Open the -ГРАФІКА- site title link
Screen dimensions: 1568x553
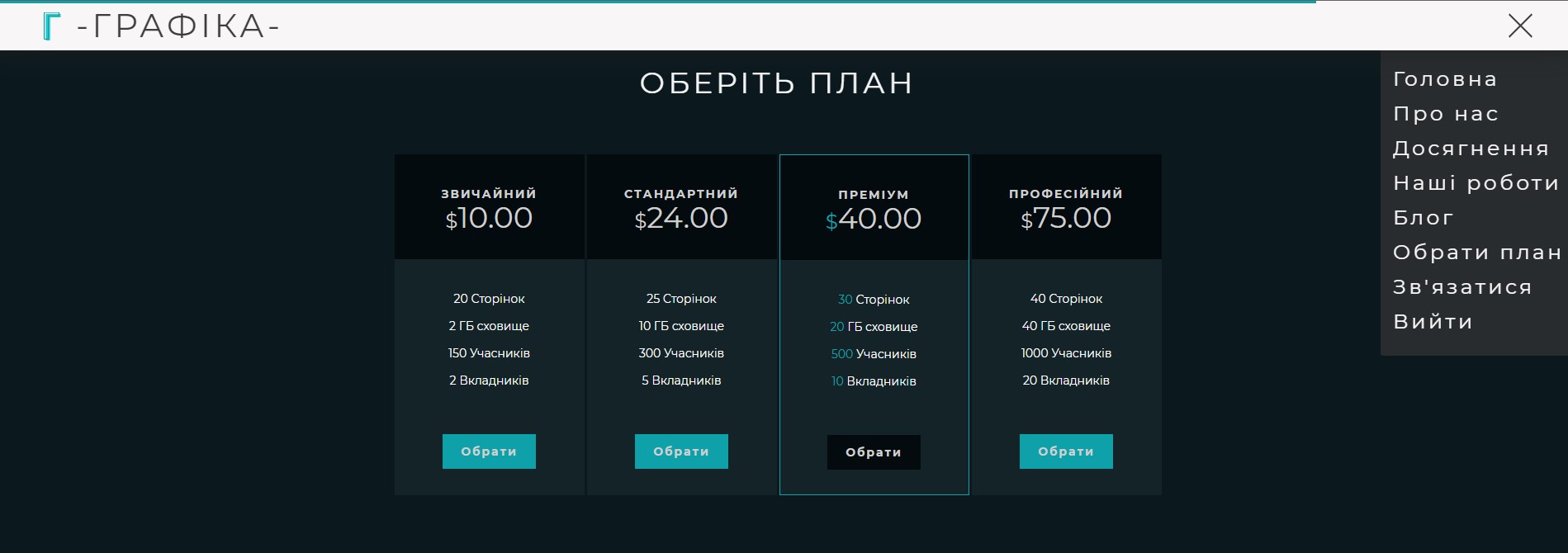[x=178, y=26]
